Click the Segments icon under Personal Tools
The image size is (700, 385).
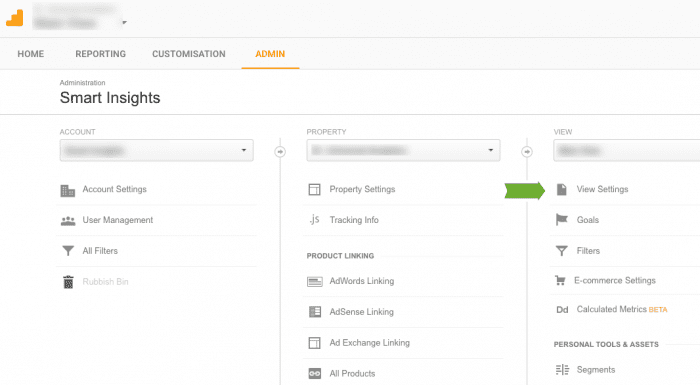562,370
